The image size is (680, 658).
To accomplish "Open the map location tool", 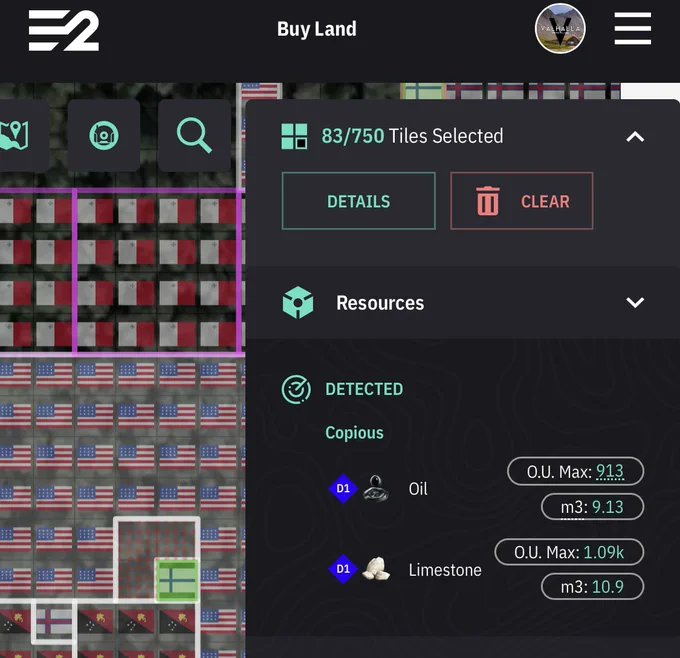I will point(20,135).
